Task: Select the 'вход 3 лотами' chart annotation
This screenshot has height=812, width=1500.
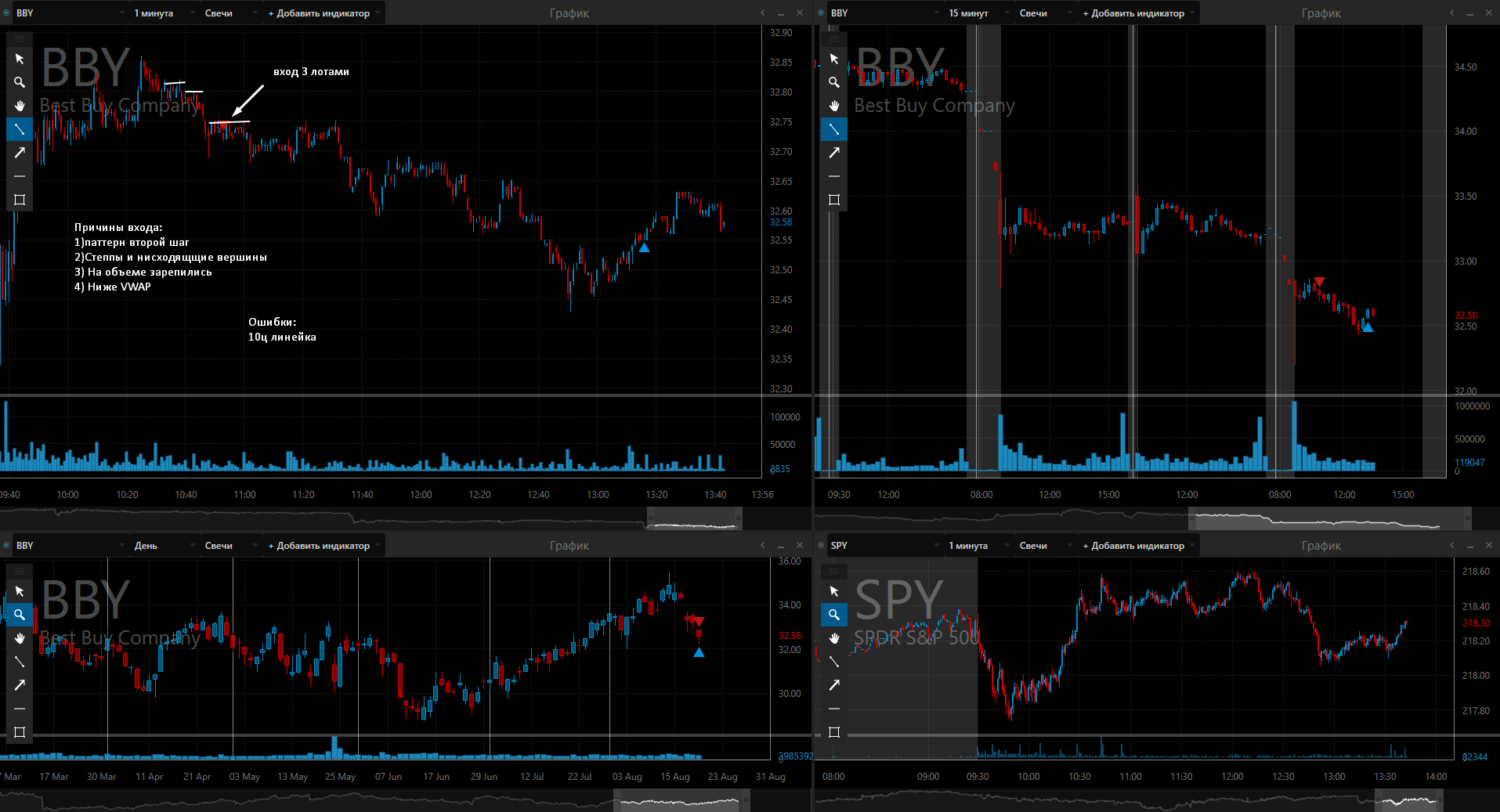Action: click(311, 71)
